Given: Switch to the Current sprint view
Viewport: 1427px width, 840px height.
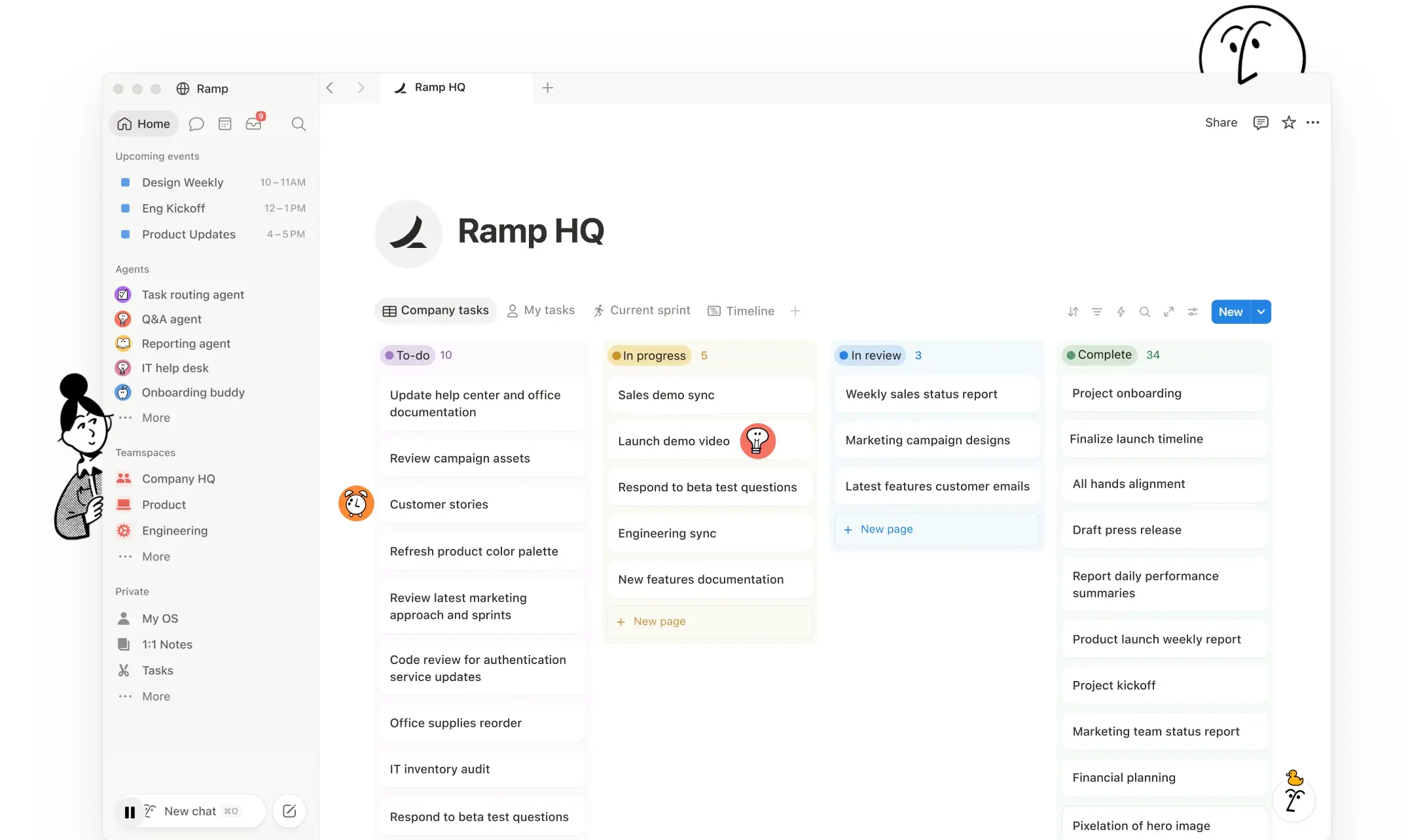Looking at the screenshot, I should click(x=641, y=311).
